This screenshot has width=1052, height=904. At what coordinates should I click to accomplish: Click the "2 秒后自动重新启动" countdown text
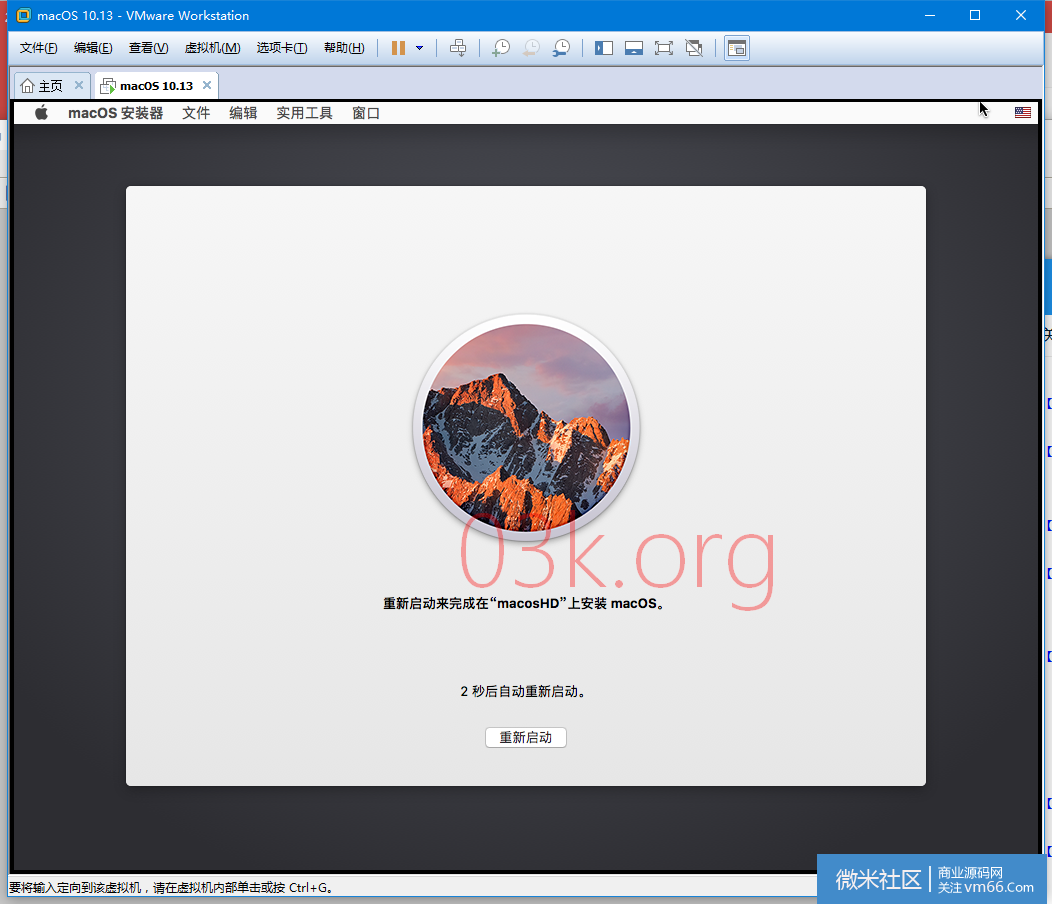[523, 691]
